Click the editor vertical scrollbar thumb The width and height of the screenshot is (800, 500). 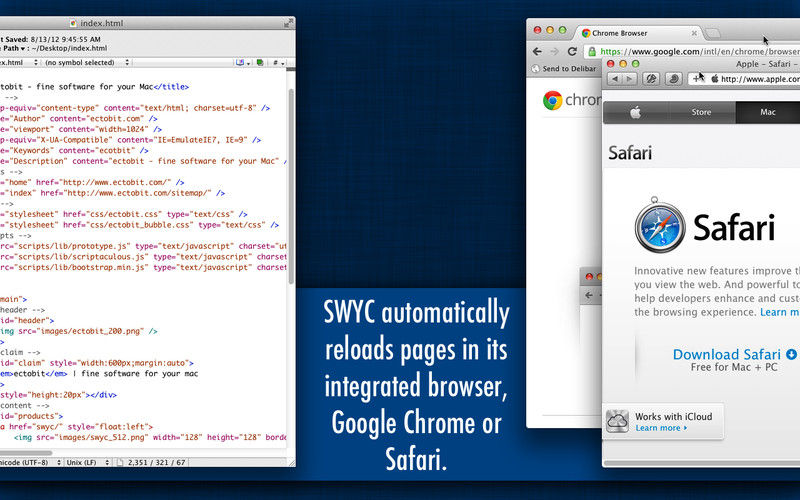291,186
